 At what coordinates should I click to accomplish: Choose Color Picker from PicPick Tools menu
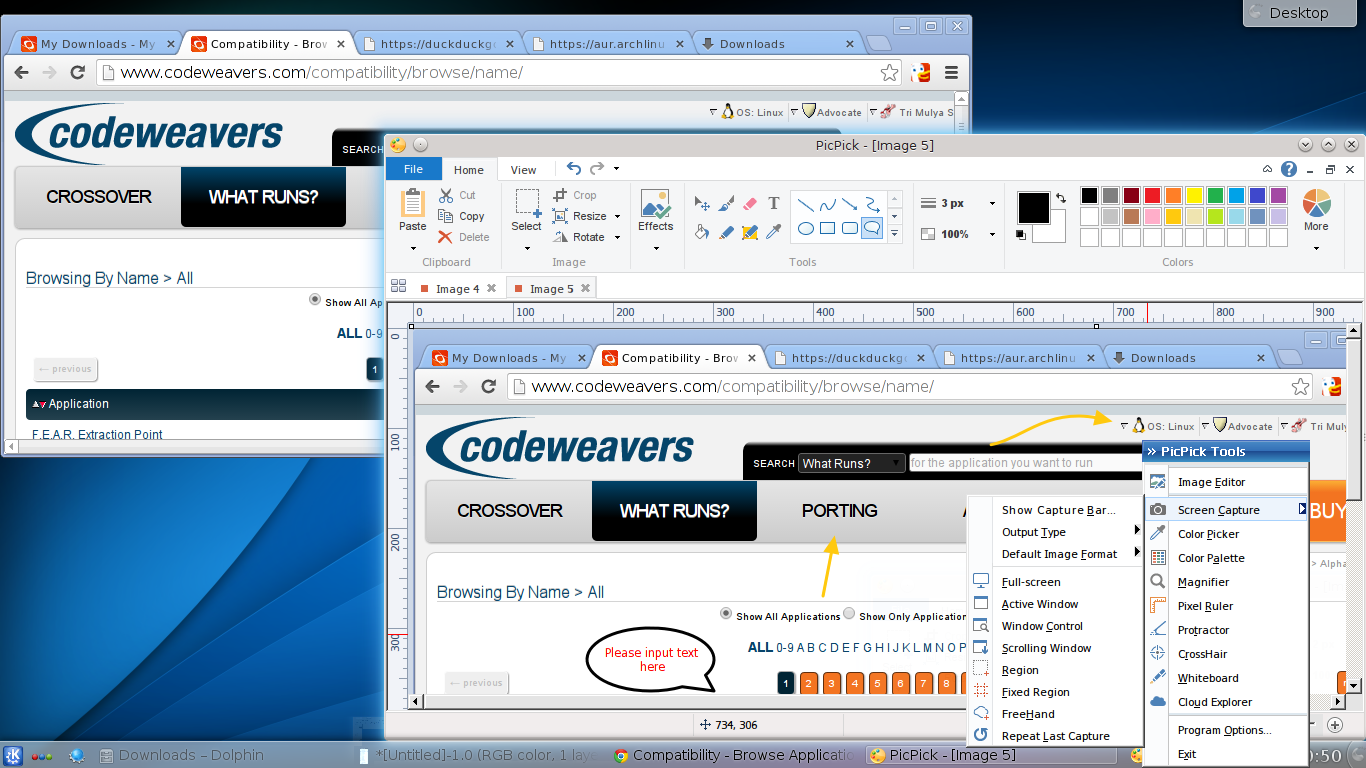[1226, 534]
